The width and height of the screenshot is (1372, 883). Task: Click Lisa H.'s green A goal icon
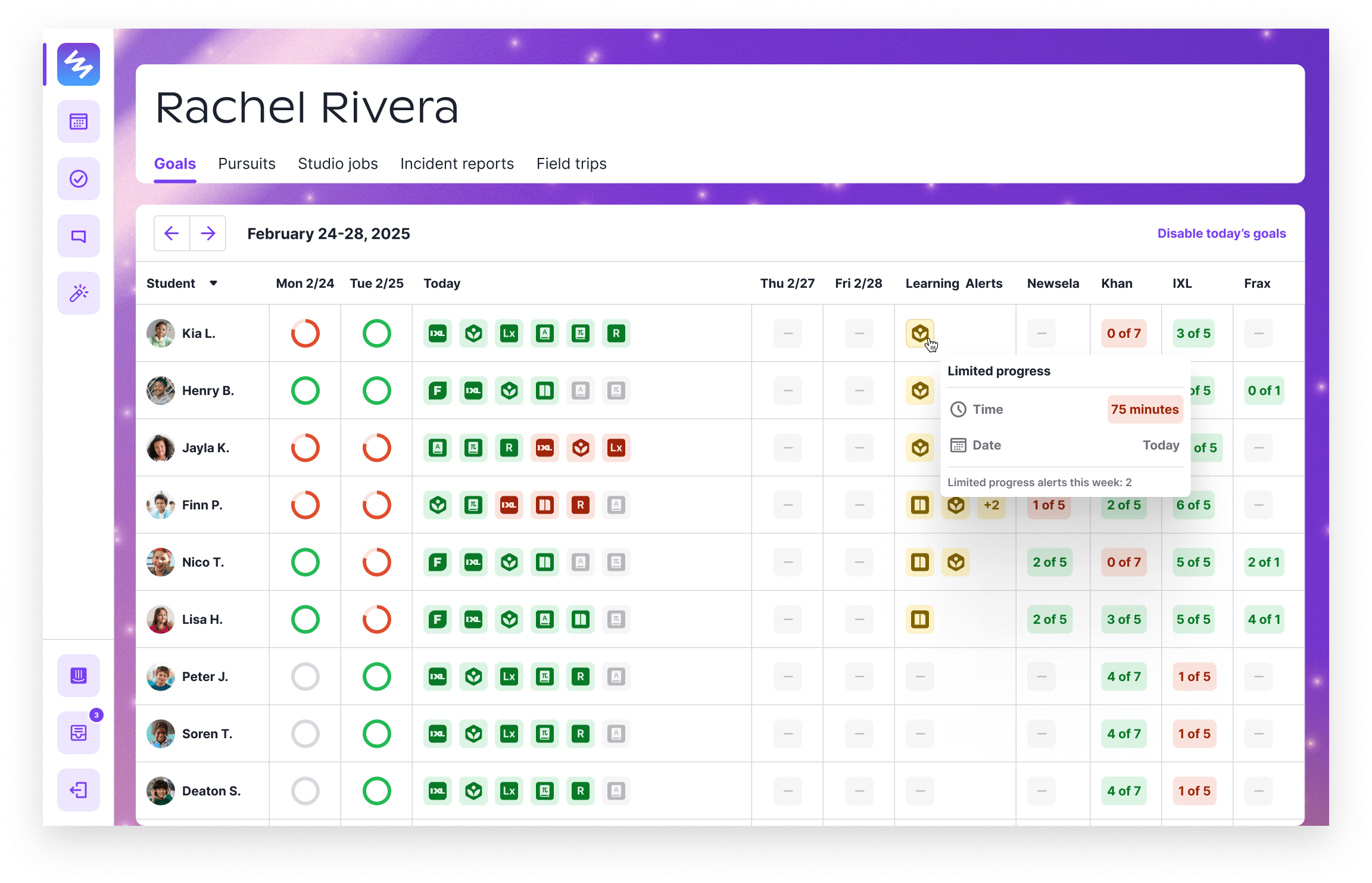click(x=545, y=620)
